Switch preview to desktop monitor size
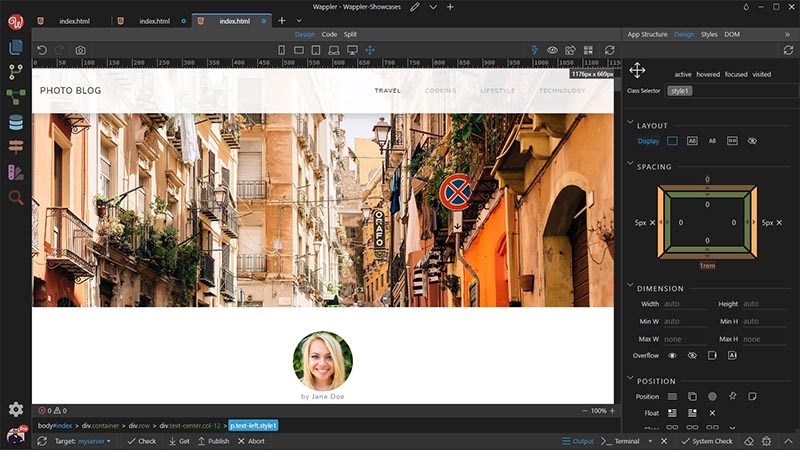The height and width of the screenshot is (450, 800). (352, 50)
